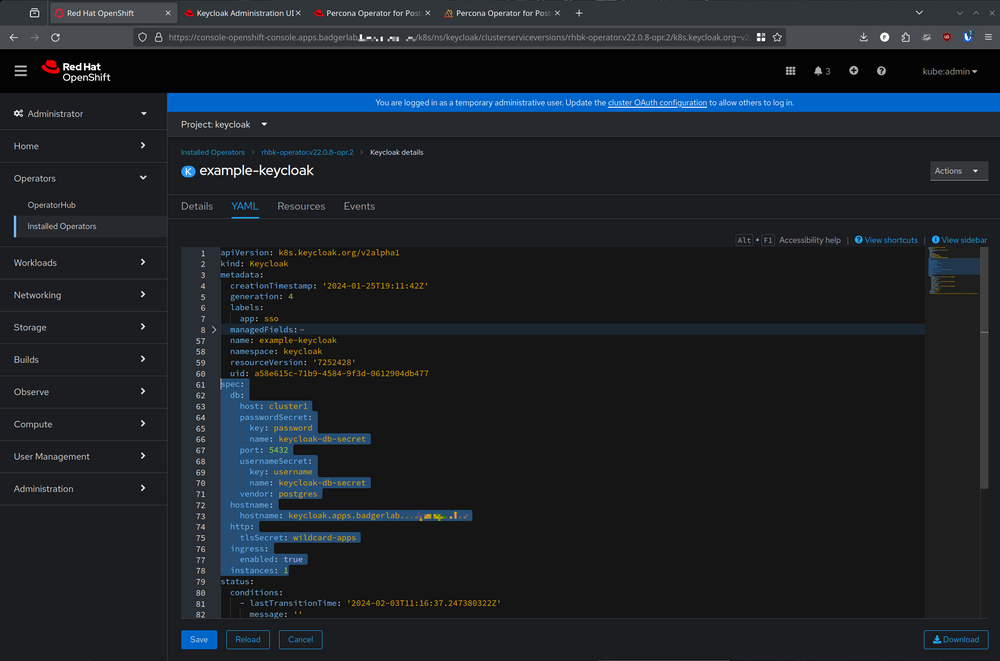Viewport: 1000px width, 661px height.
Task: Open the cluster OAuth configuration link
Action: 657,103
